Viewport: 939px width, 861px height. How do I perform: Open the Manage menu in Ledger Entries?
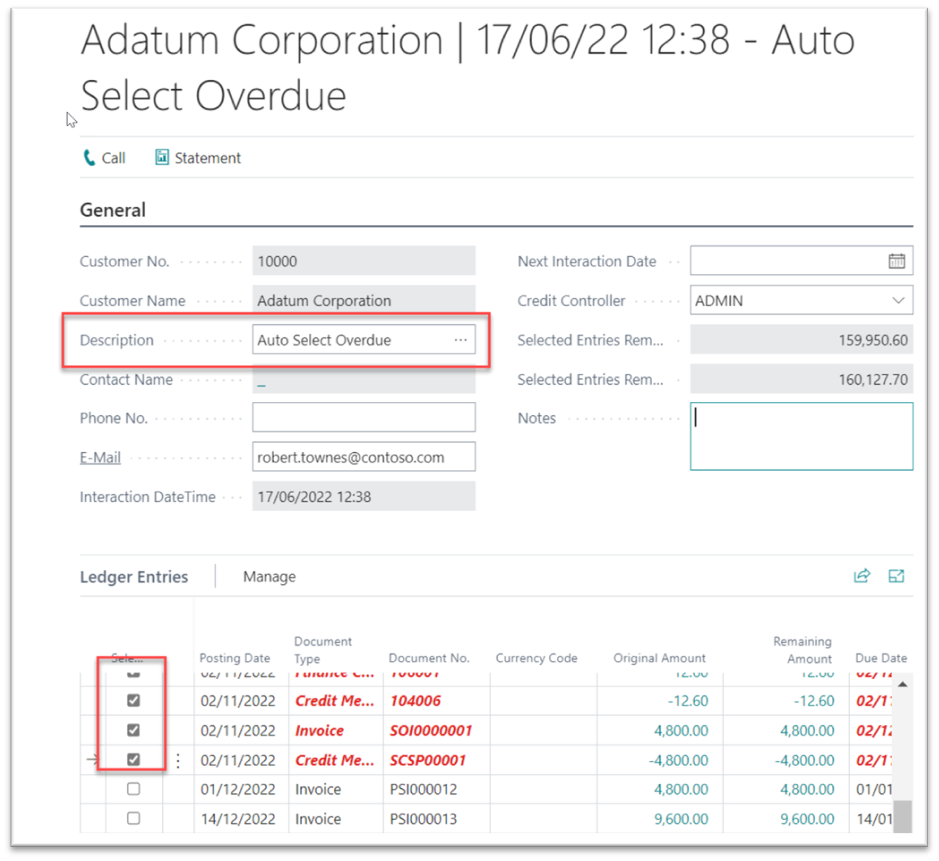pos(269,577)
